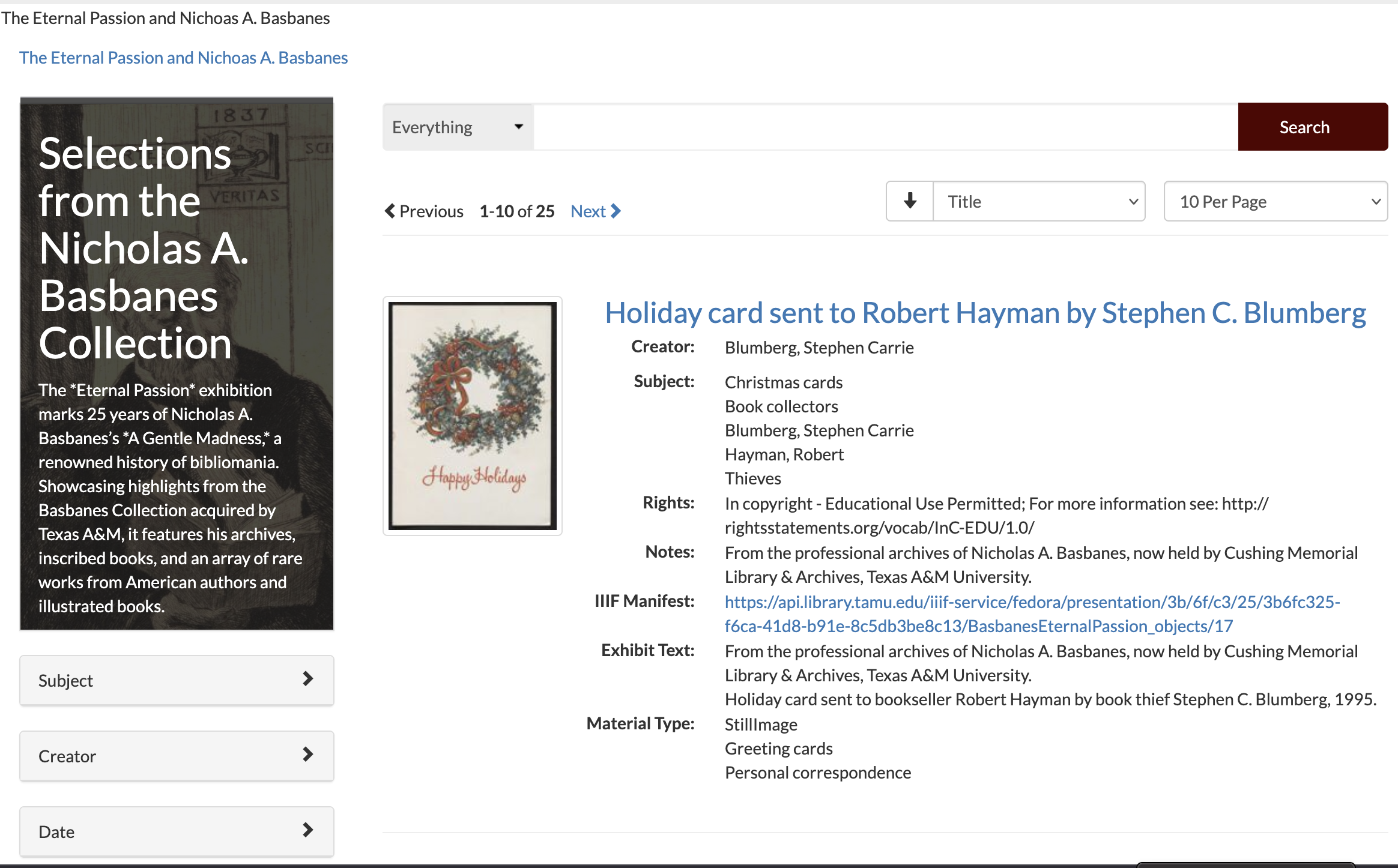Click inside the search query field
The height and width of the screenshot is (868, 1398).
883,127
